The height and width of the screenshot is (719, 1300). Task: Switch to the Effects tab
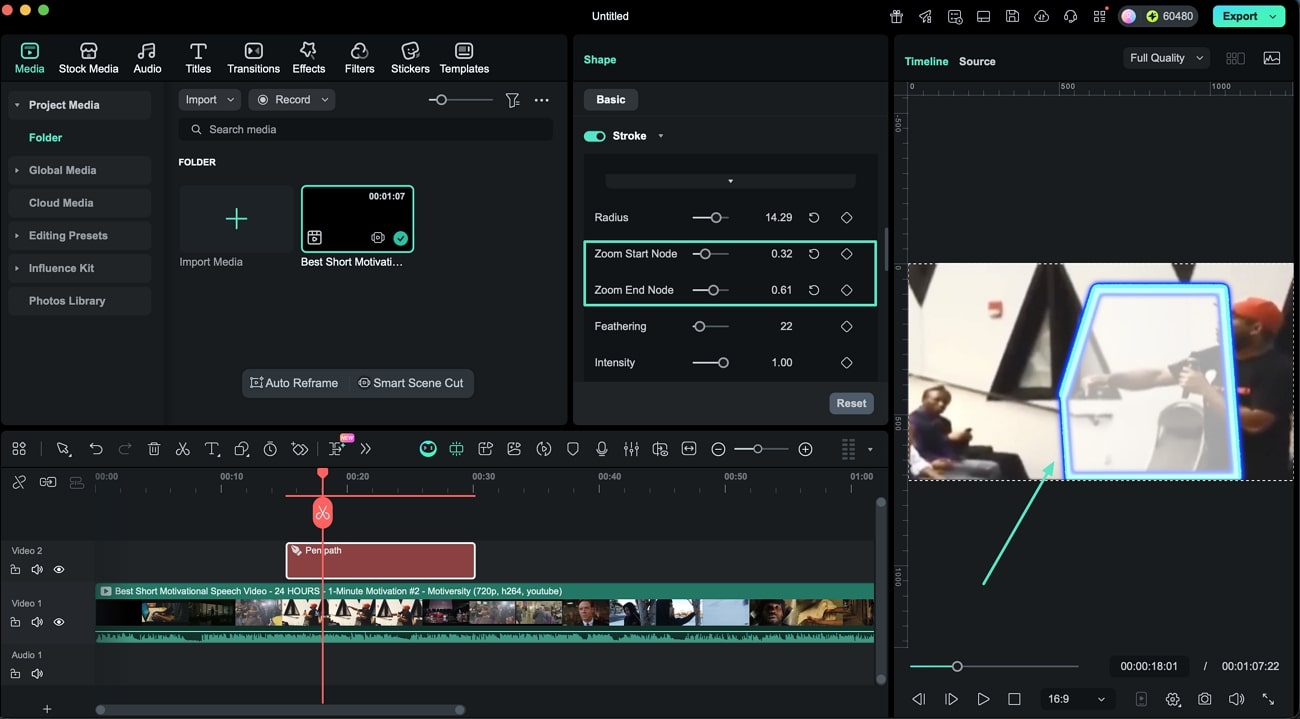[x=308, y=58]
